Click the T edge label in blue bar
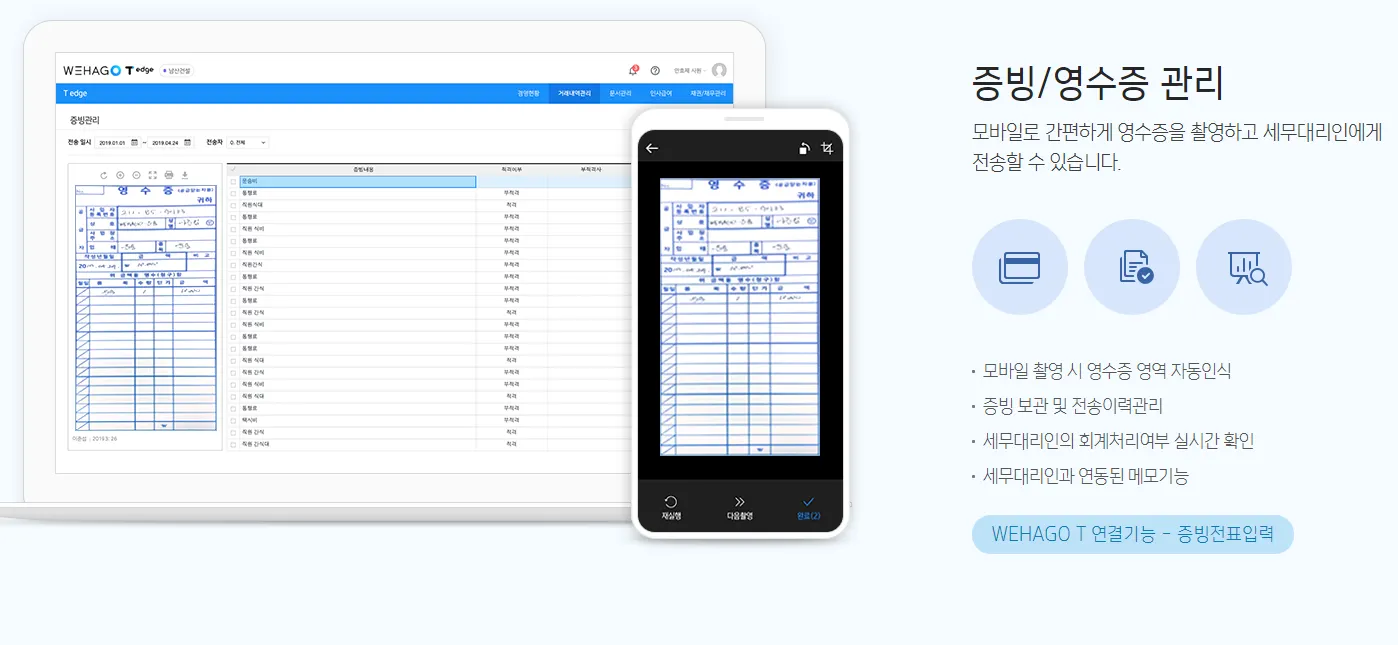Image resolution: width=1398 pixels, height=645 pixels. (x=75, y=93)
